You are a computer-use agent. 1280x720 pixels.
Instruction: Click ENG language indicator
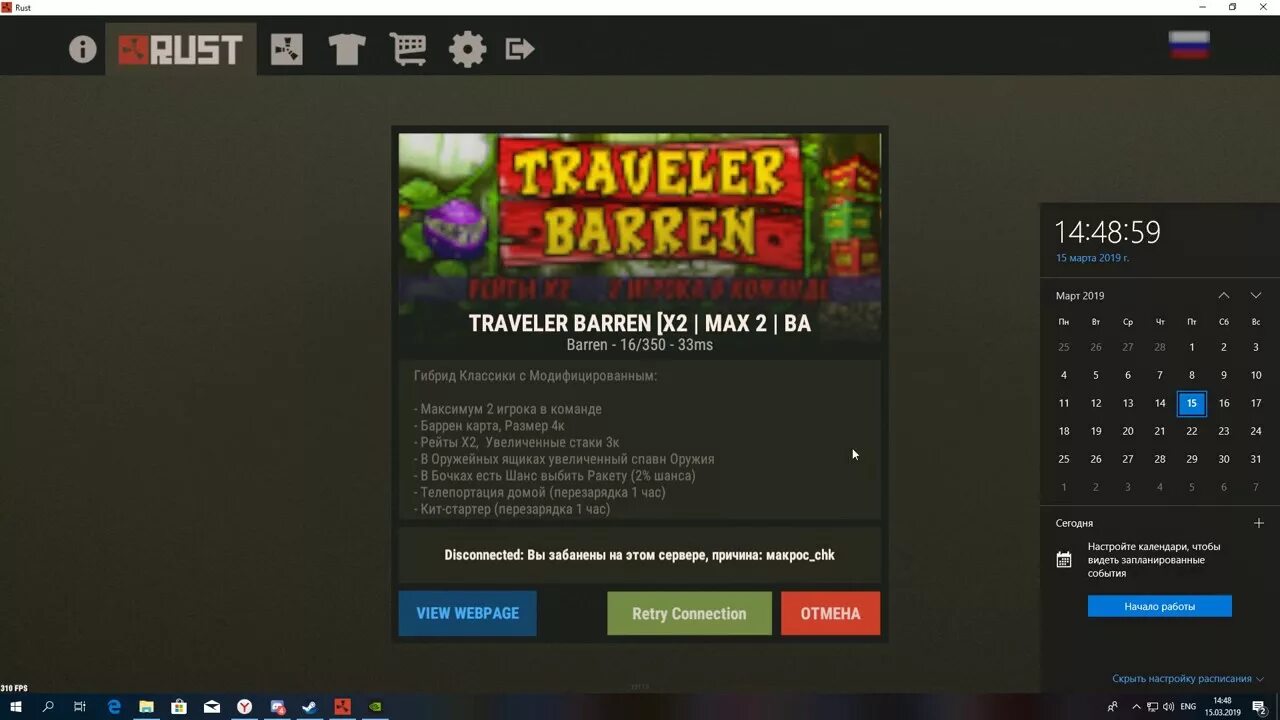pyautogui.click(x=1188, y=707)
